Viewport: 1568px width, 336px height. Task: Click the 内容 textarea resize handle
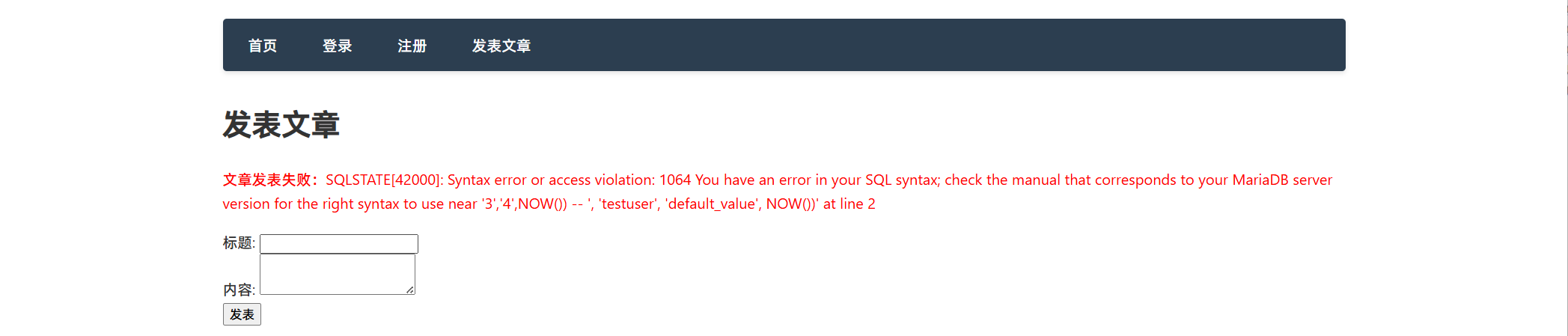coord(410,290)
